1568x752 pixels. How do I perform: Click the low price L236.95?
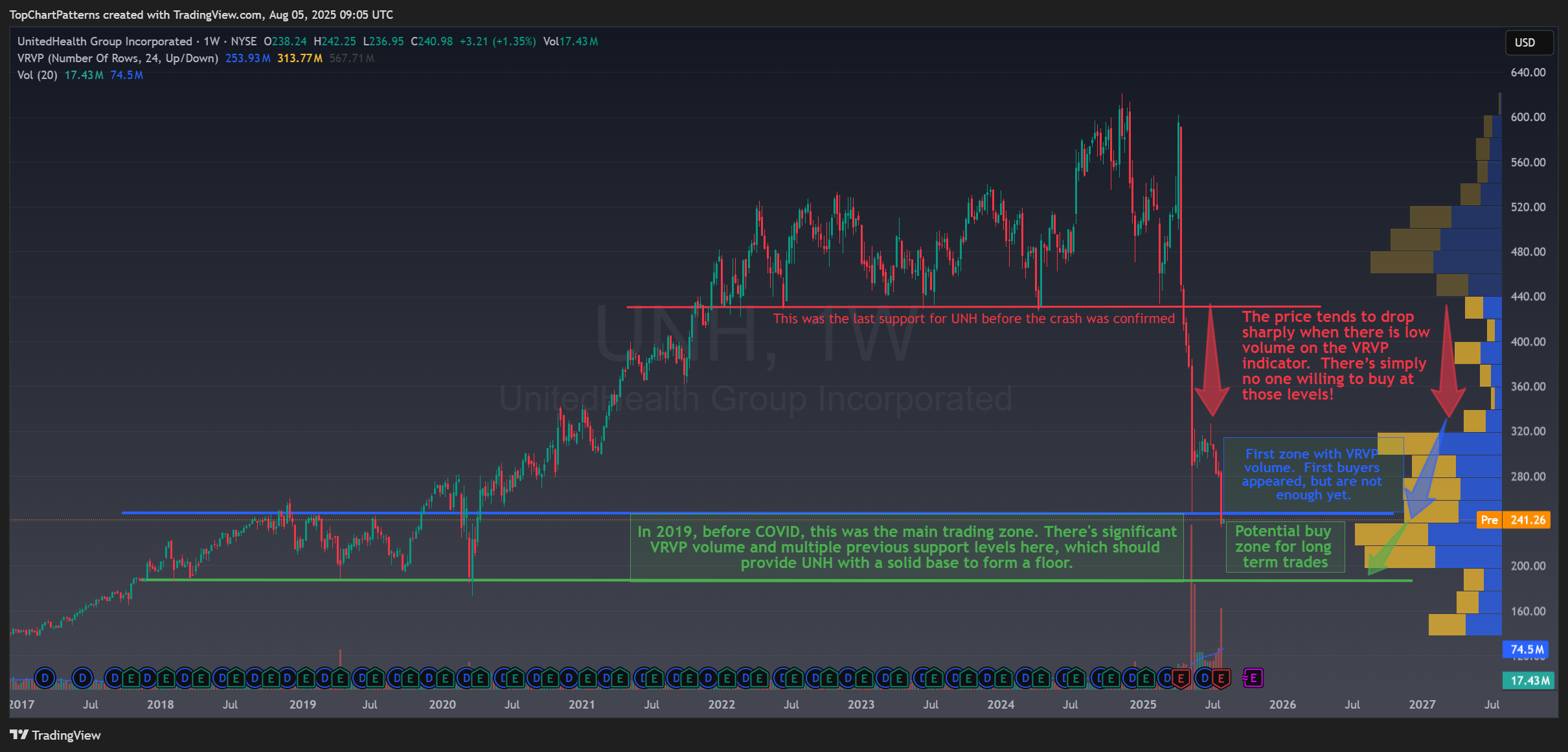point(383,41)
